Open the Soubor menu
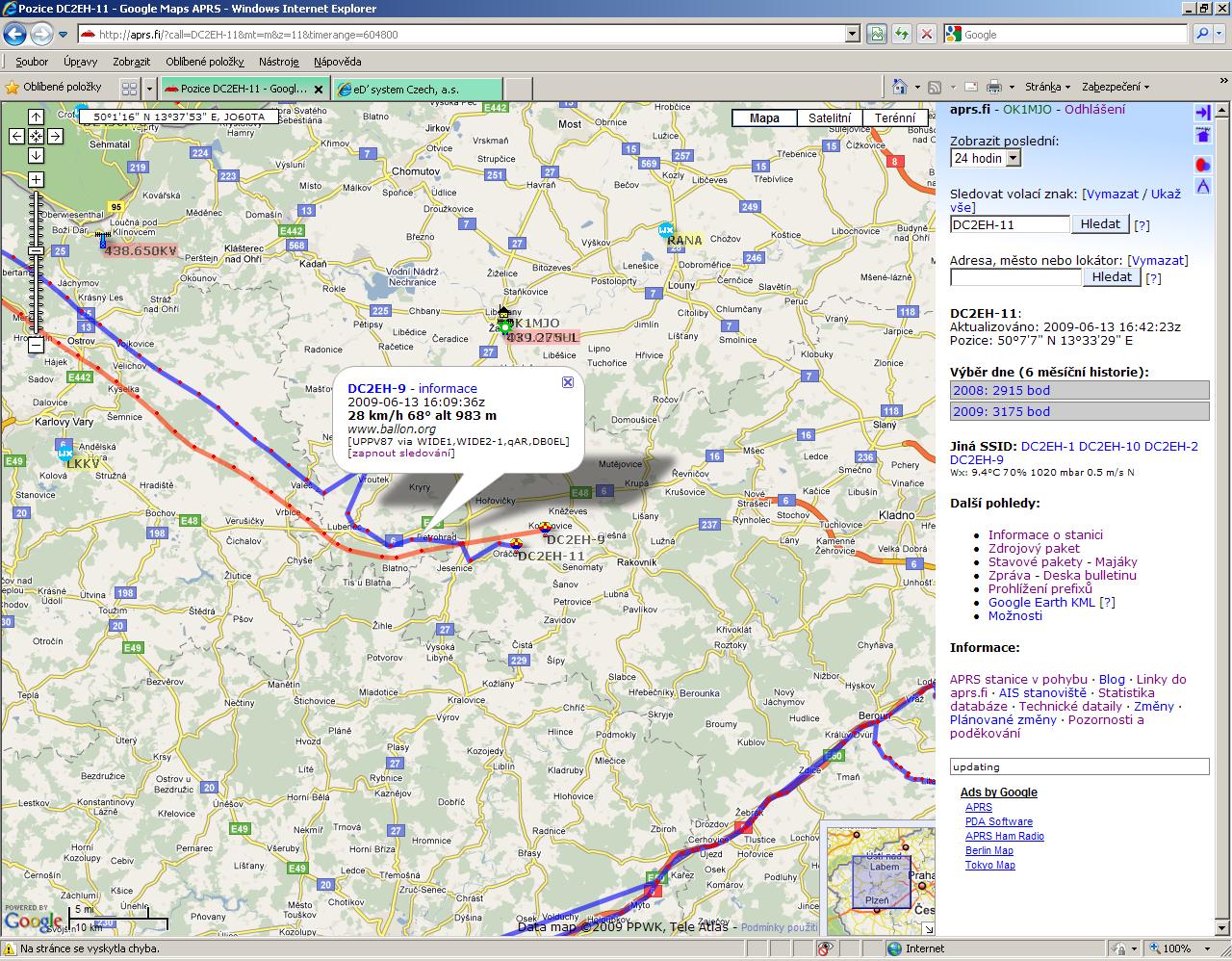 [x=32, y=61]
